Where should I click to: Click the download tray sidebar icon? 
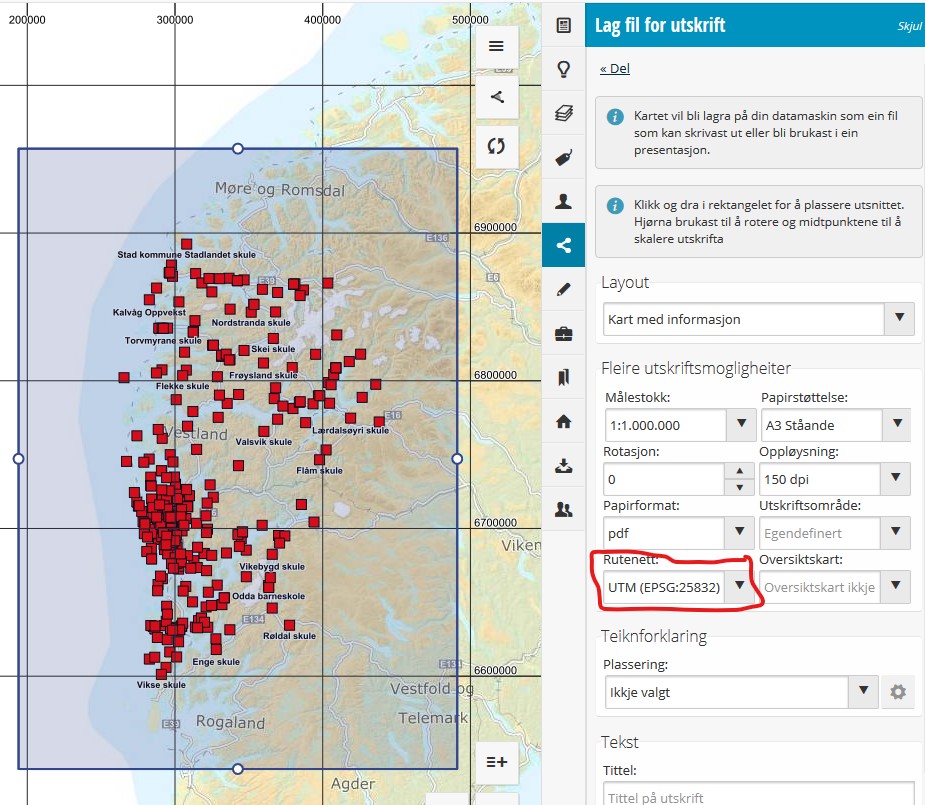(x=563, y=465)
